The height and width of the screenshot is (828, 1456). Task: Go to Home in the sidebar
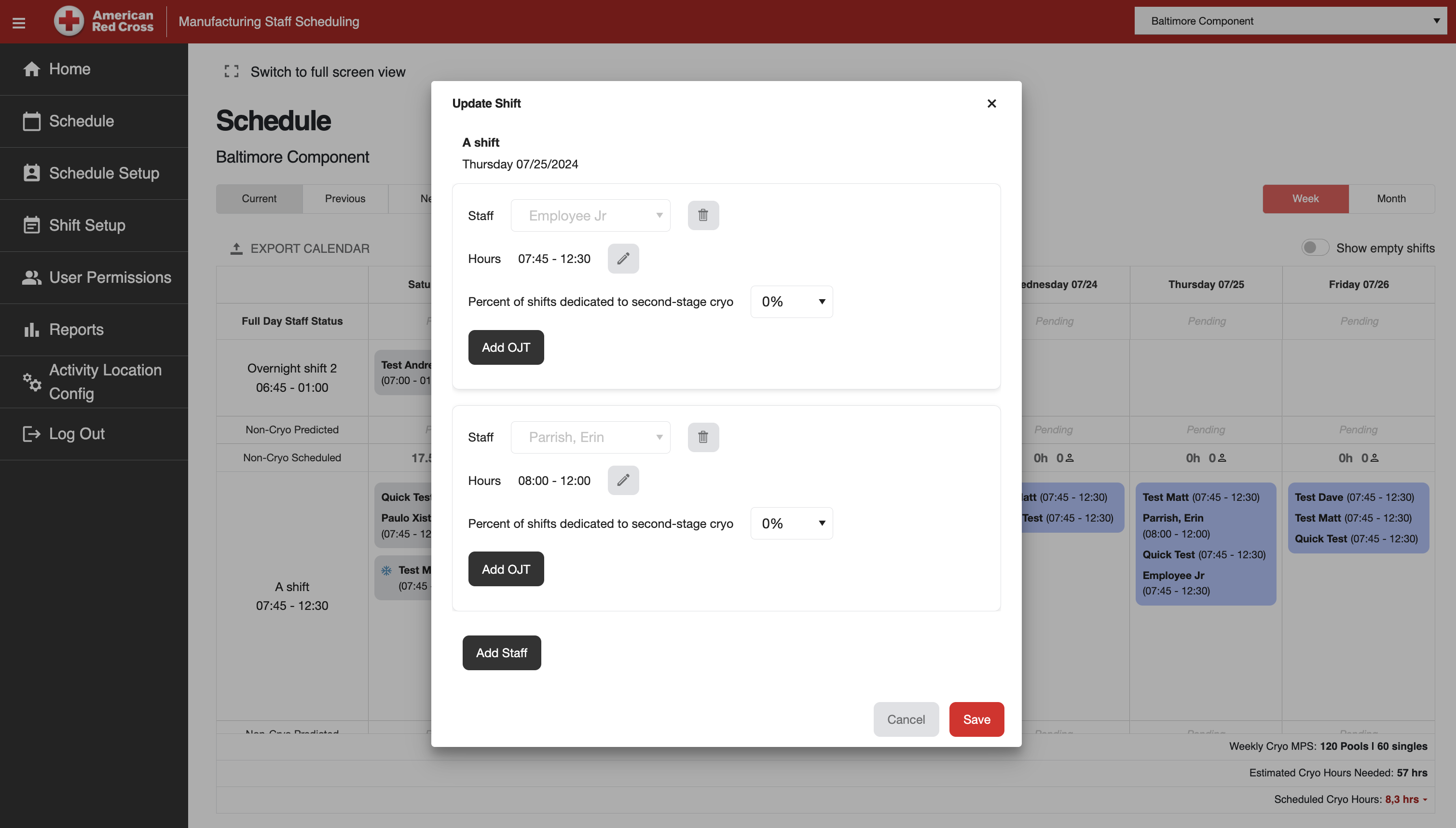tap(94, 69)
